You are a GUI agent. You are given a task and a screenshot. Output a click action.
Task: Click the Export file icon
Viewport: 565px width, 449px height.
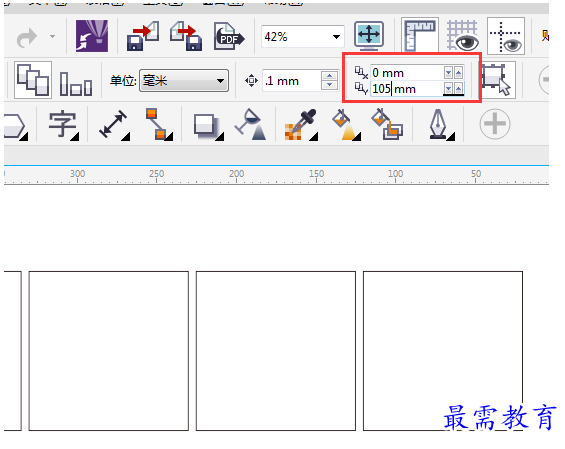tap(186, 36)
